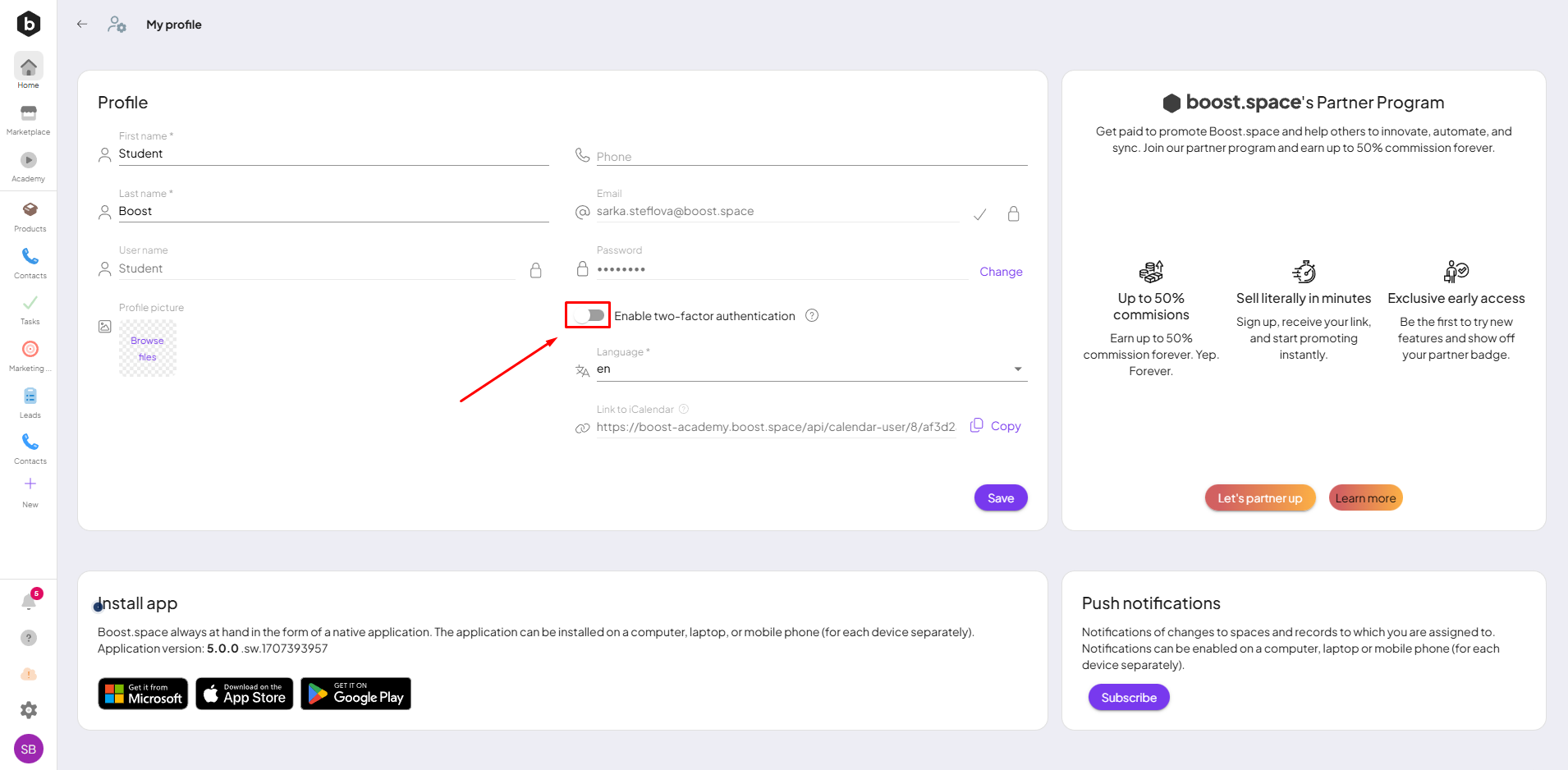Click the Phone input field
The width and height of the screenshot is (1568, 770).
(810, 156)
